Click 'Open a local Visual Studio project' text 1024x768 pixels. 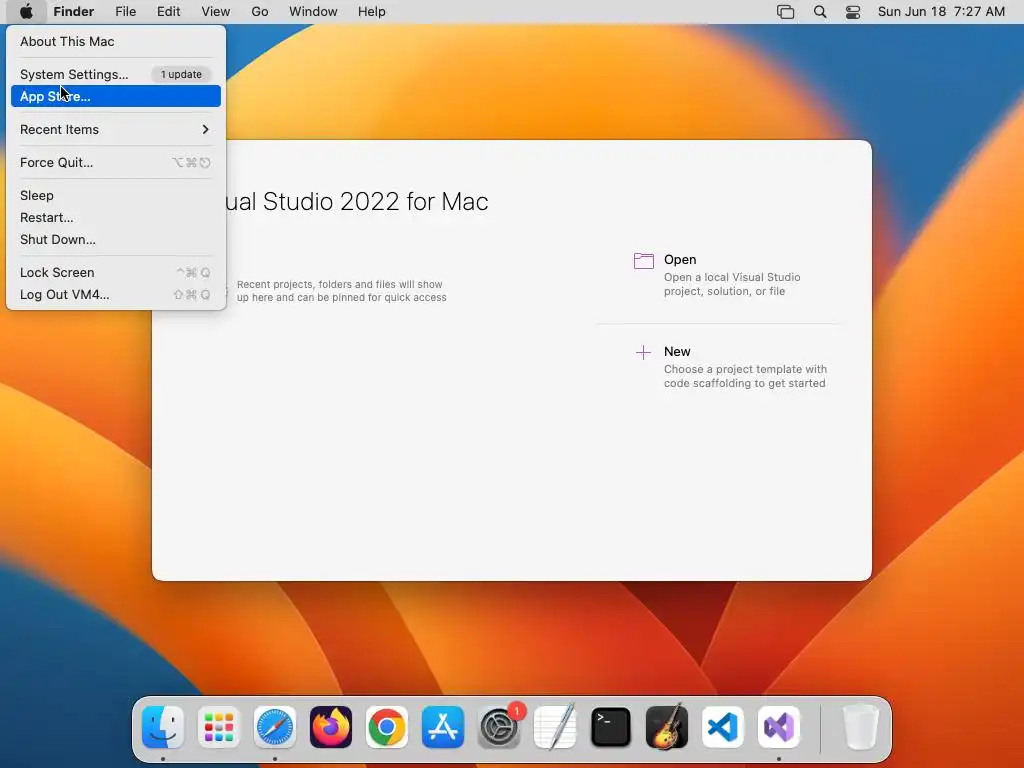click(732, 284)
